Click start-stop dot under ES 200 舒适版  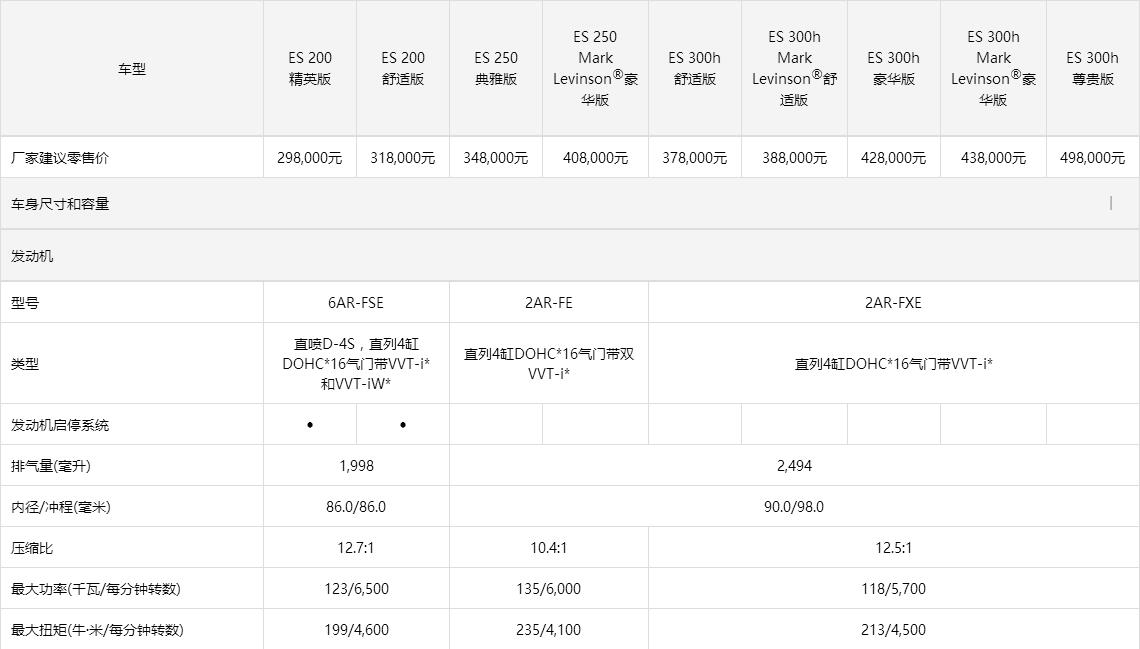403,425
